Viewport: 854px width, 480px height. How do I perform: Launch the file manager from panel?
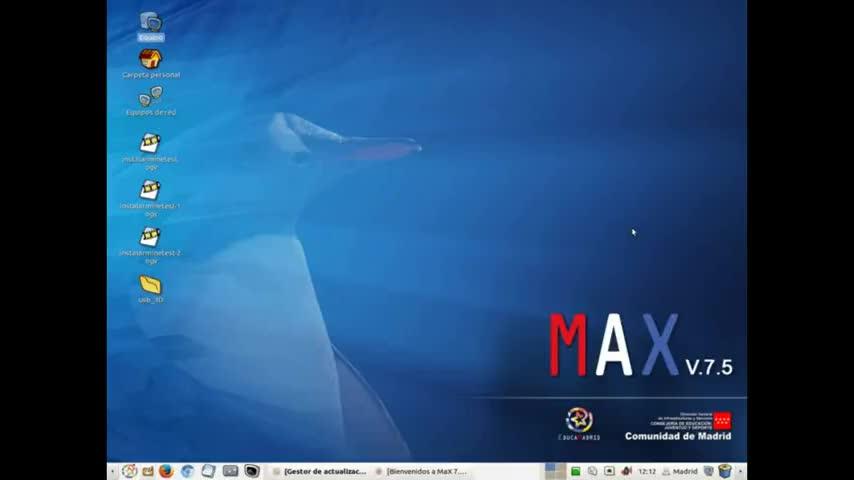pyautogui.click(x=148, y=471)
